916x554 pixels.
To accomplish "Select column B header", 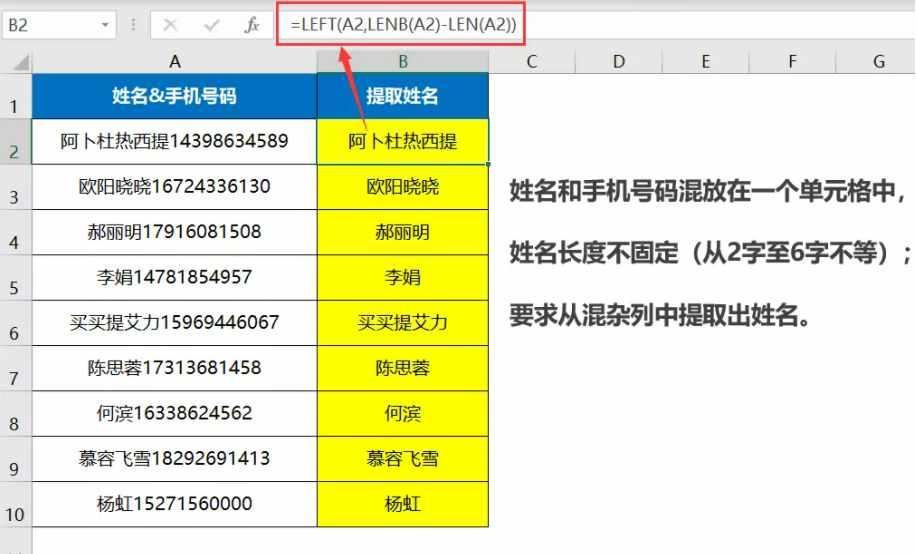I will [x=403, y=62].
